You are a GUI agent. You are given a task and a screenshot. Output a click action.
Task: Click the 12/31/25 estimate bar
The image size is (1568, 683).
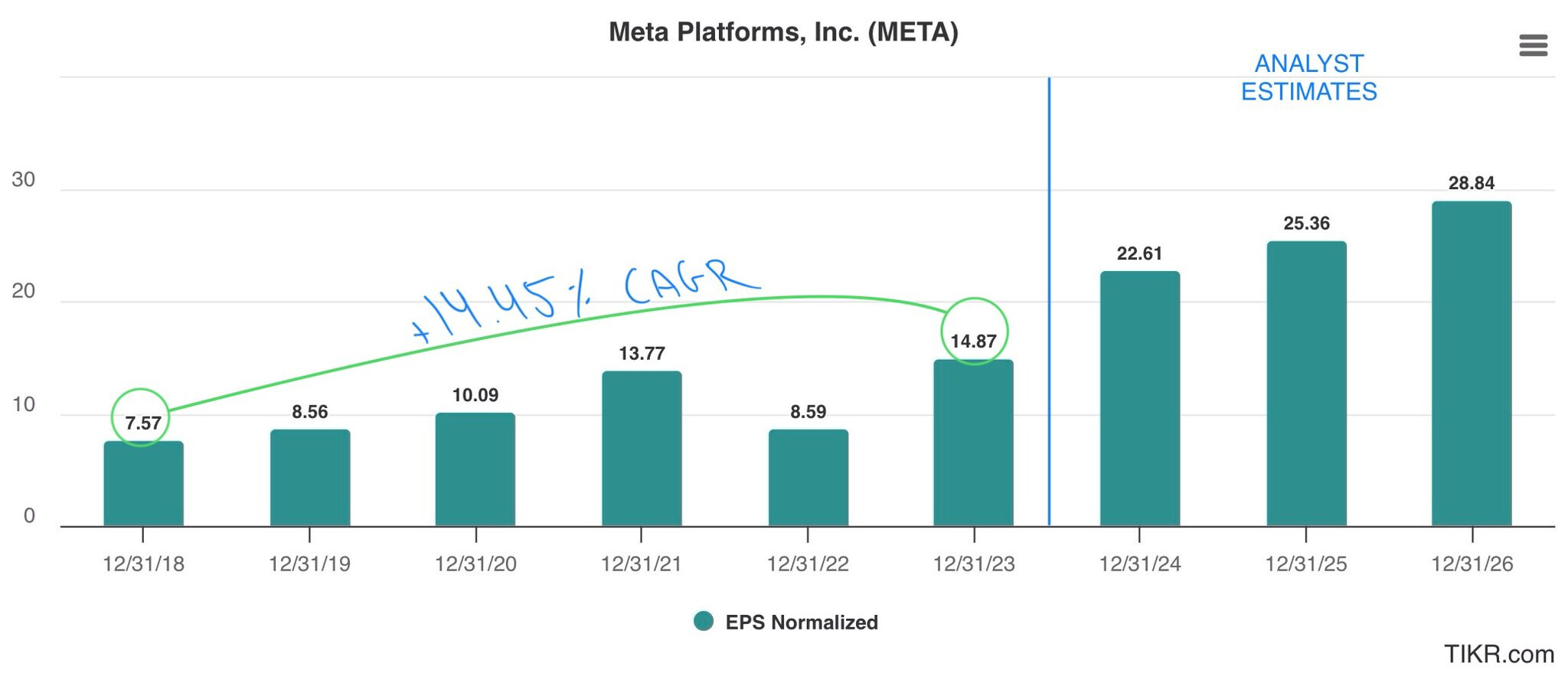(1305, 384)
